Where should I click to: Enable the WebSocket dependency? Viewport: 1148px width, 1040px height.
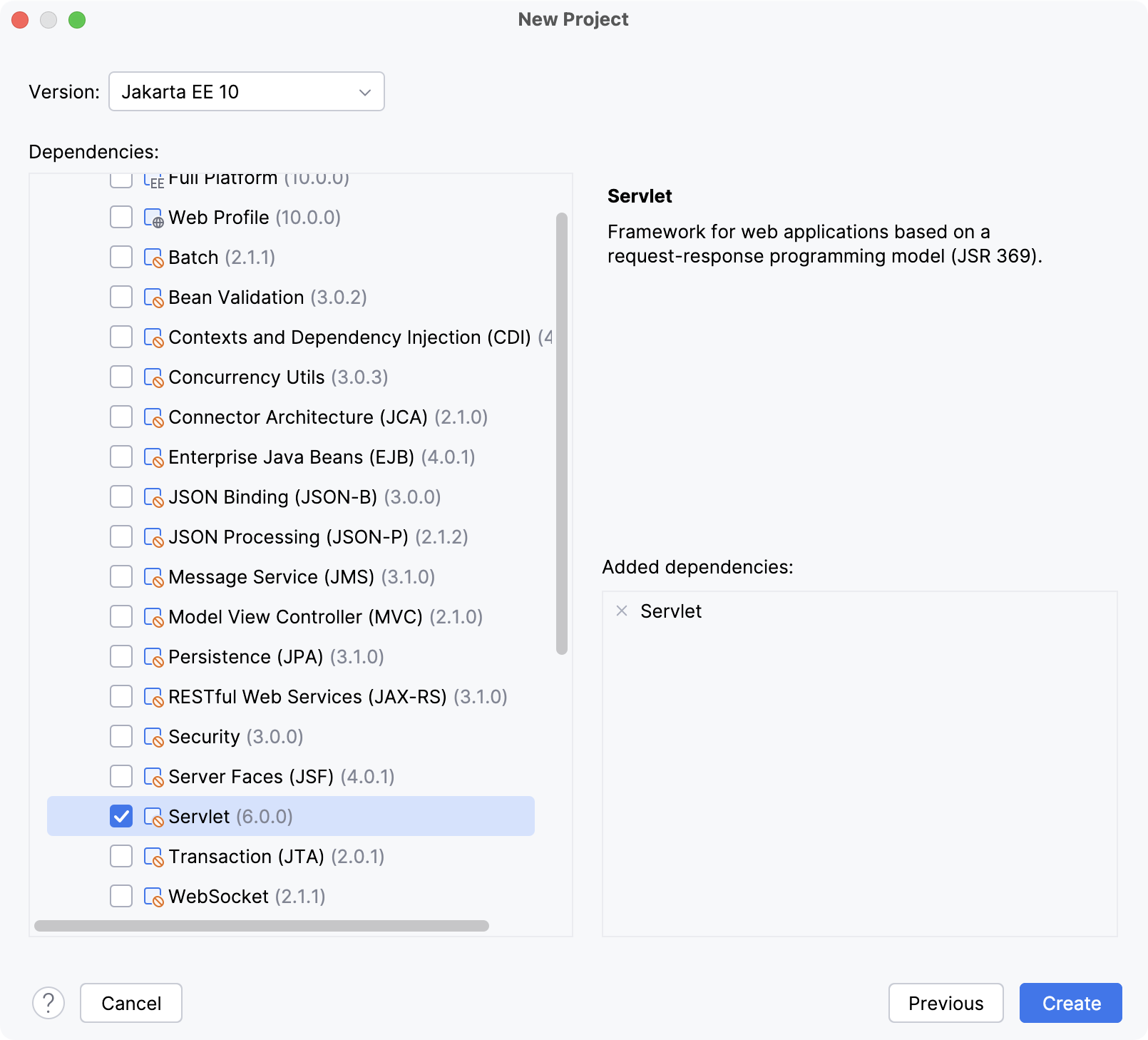coord(121,896)
